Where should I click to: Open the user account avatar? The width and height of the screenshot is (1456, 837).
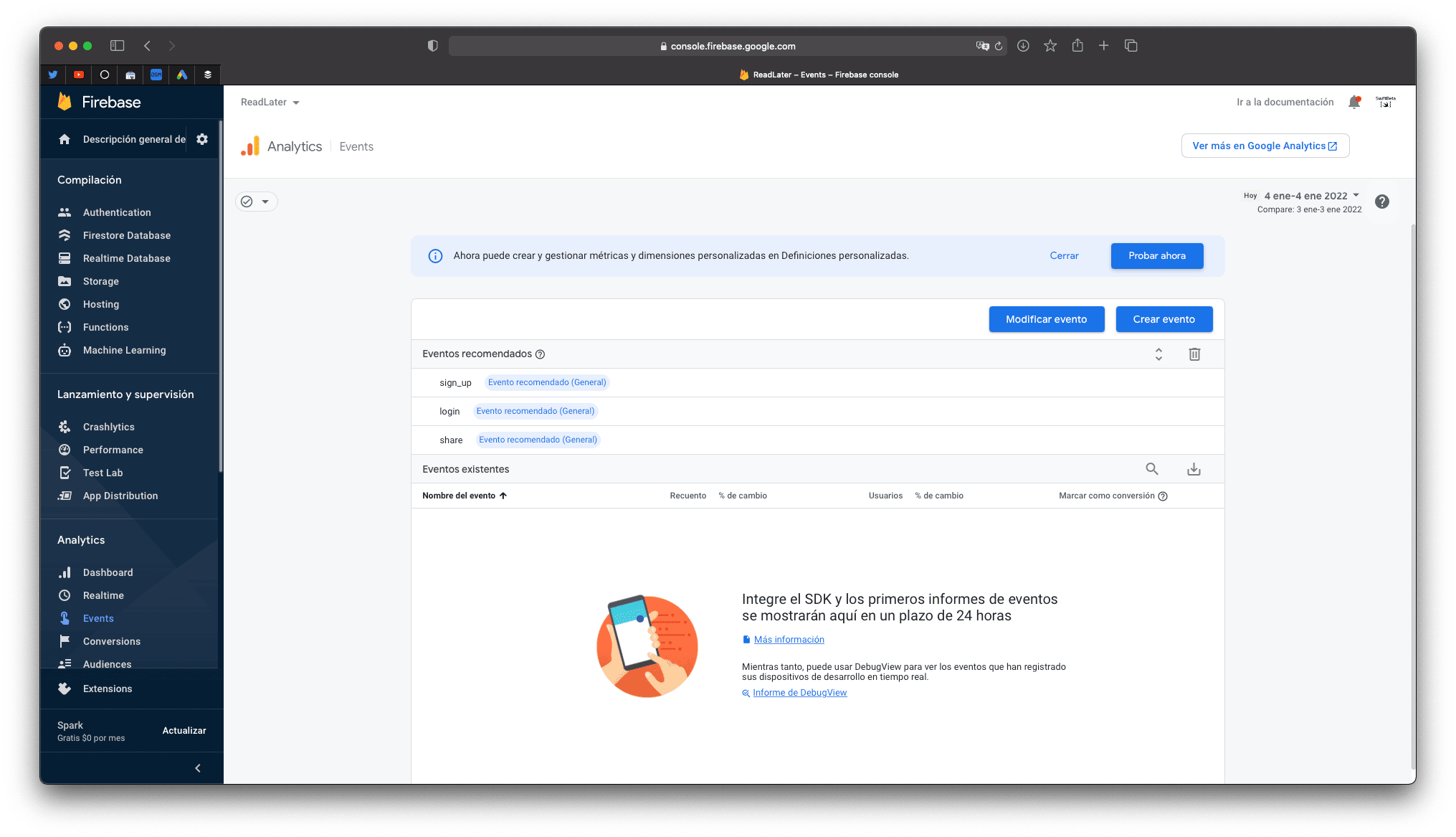(1385, 102)
